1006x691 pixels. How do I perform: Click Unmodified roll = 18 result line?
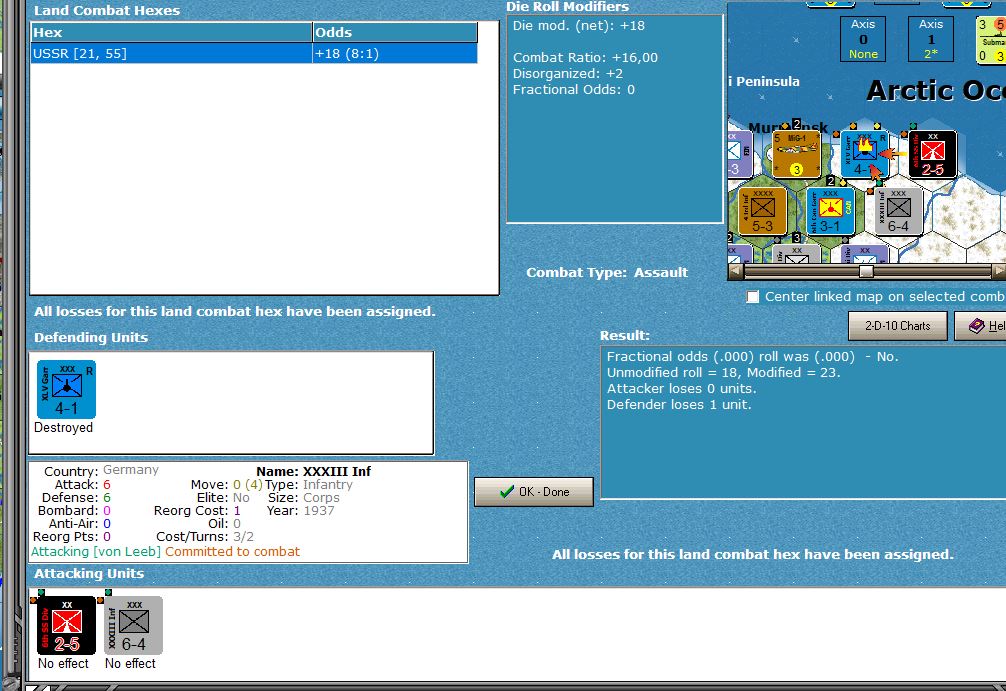[x=724, y=373]
